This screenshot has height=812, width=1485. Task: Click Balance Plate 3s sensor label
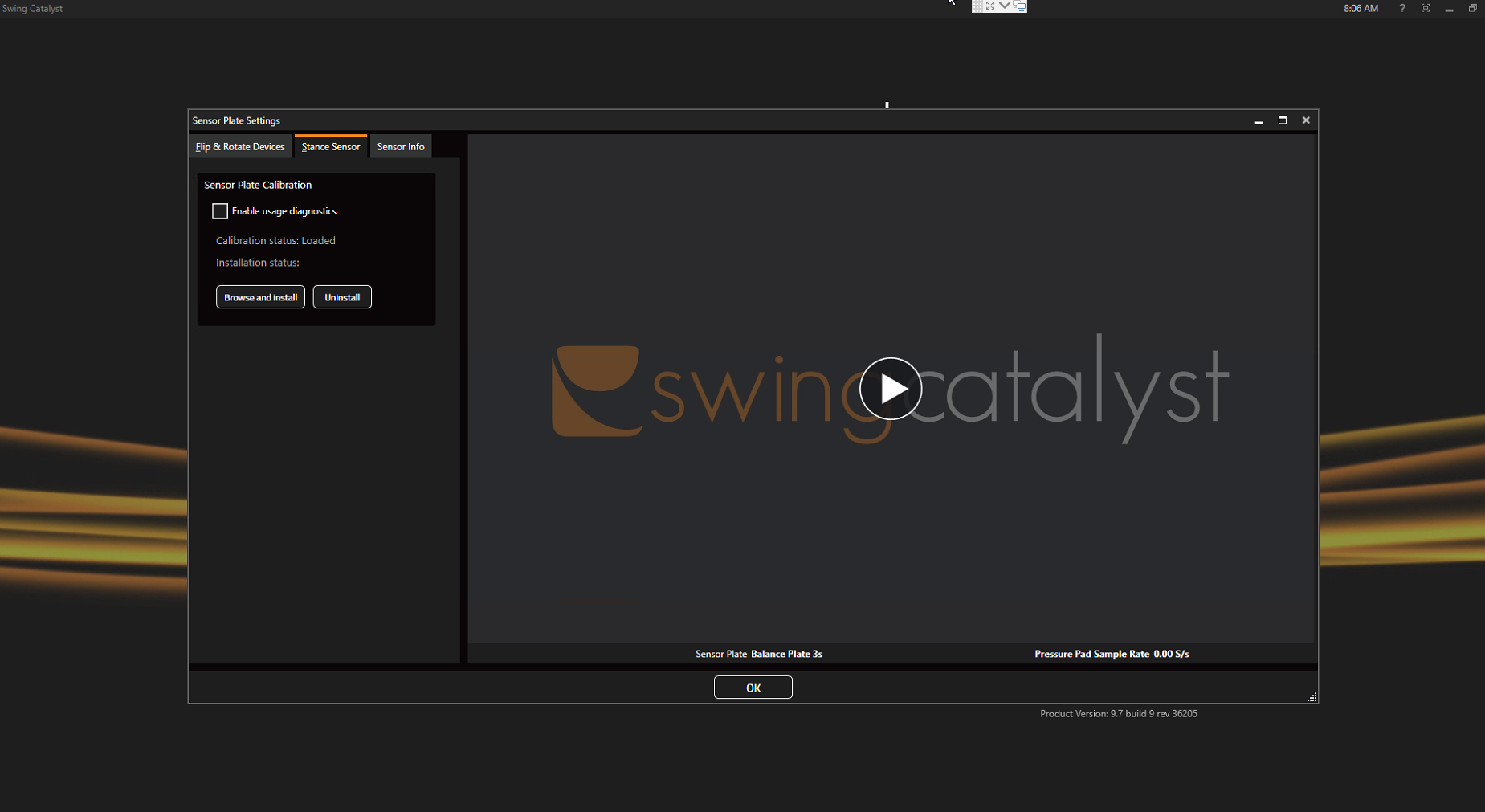click(786, 654)
